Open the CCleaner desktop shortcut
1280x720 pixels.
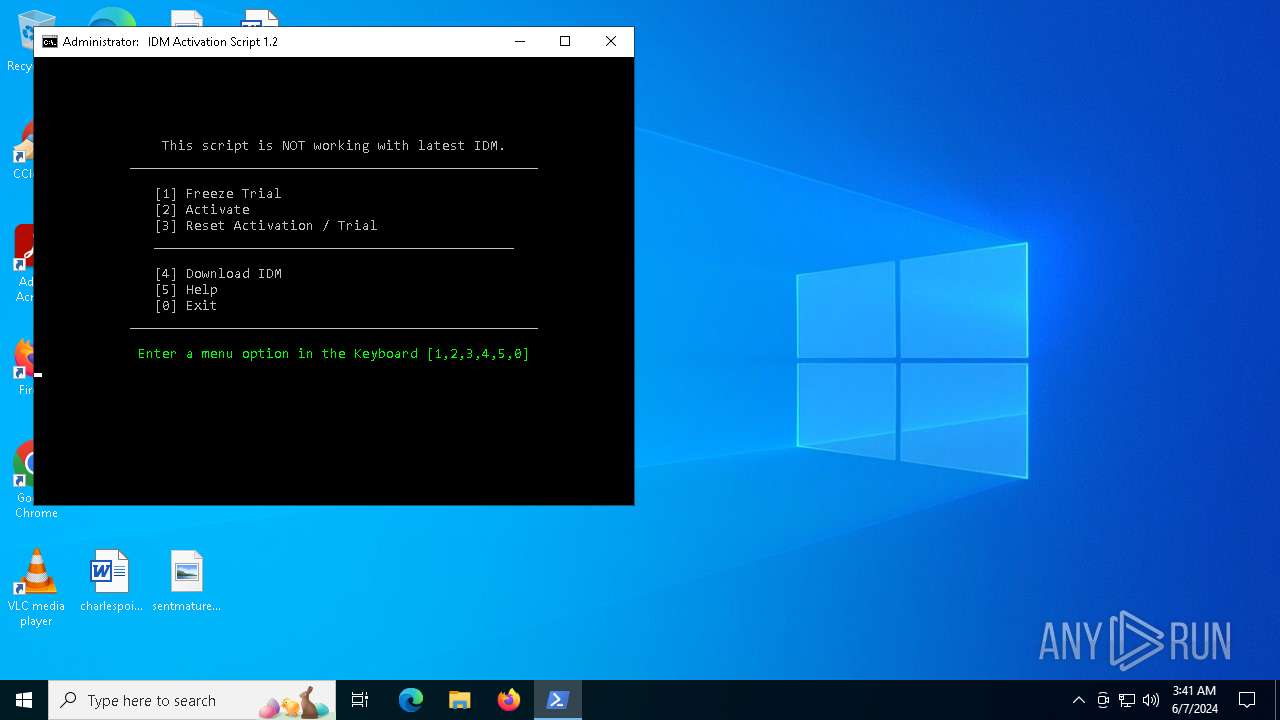point(23,150)
